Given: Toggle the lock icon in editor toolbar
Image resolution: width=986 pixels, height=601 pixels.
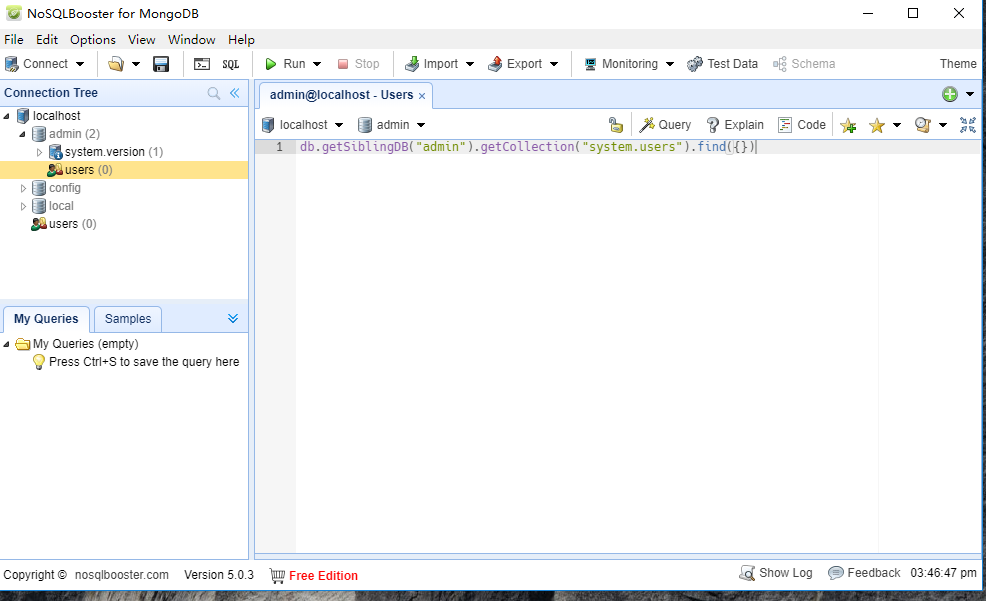Looking at the screenshot, I should pos(616,125).
